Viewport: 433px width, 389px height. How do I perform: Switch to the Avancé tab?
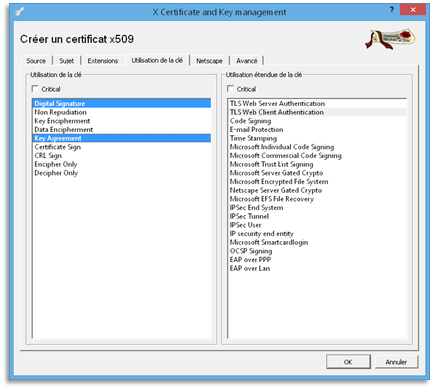[247, 61]
